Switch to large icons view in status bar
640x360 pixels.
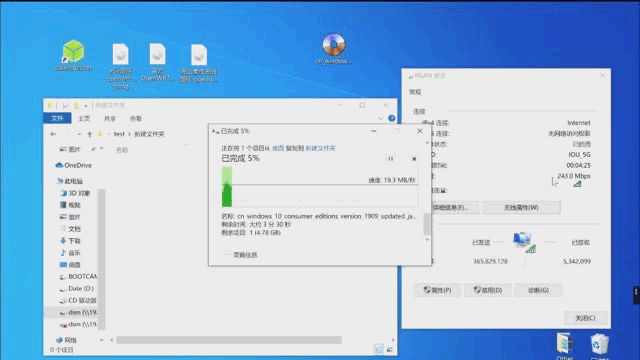point(390,349)
